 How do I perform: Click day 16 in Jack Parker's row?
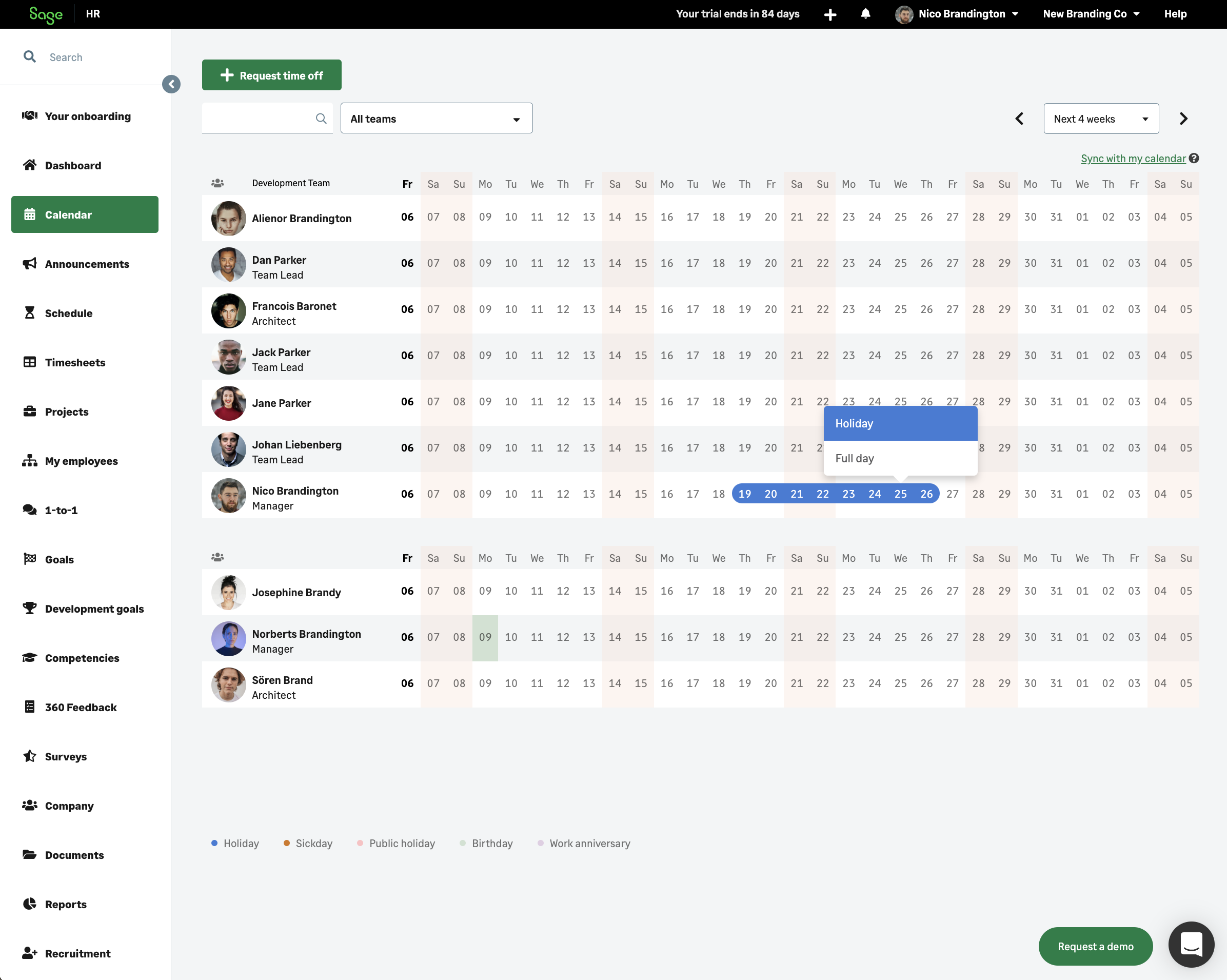(x=666, y=356)
